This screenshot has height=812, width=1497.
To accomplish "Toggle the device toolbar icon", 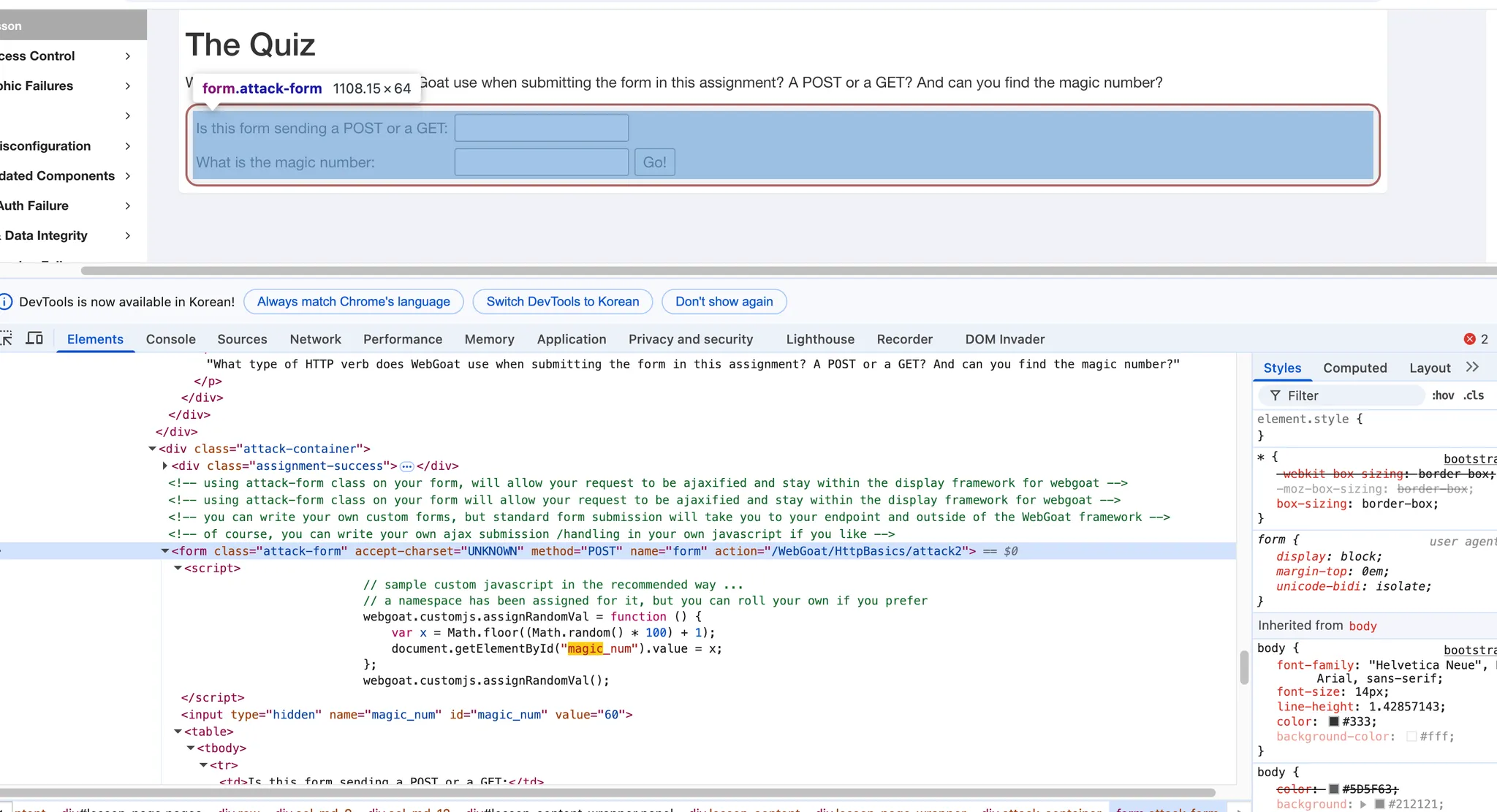I will point(34,338).
